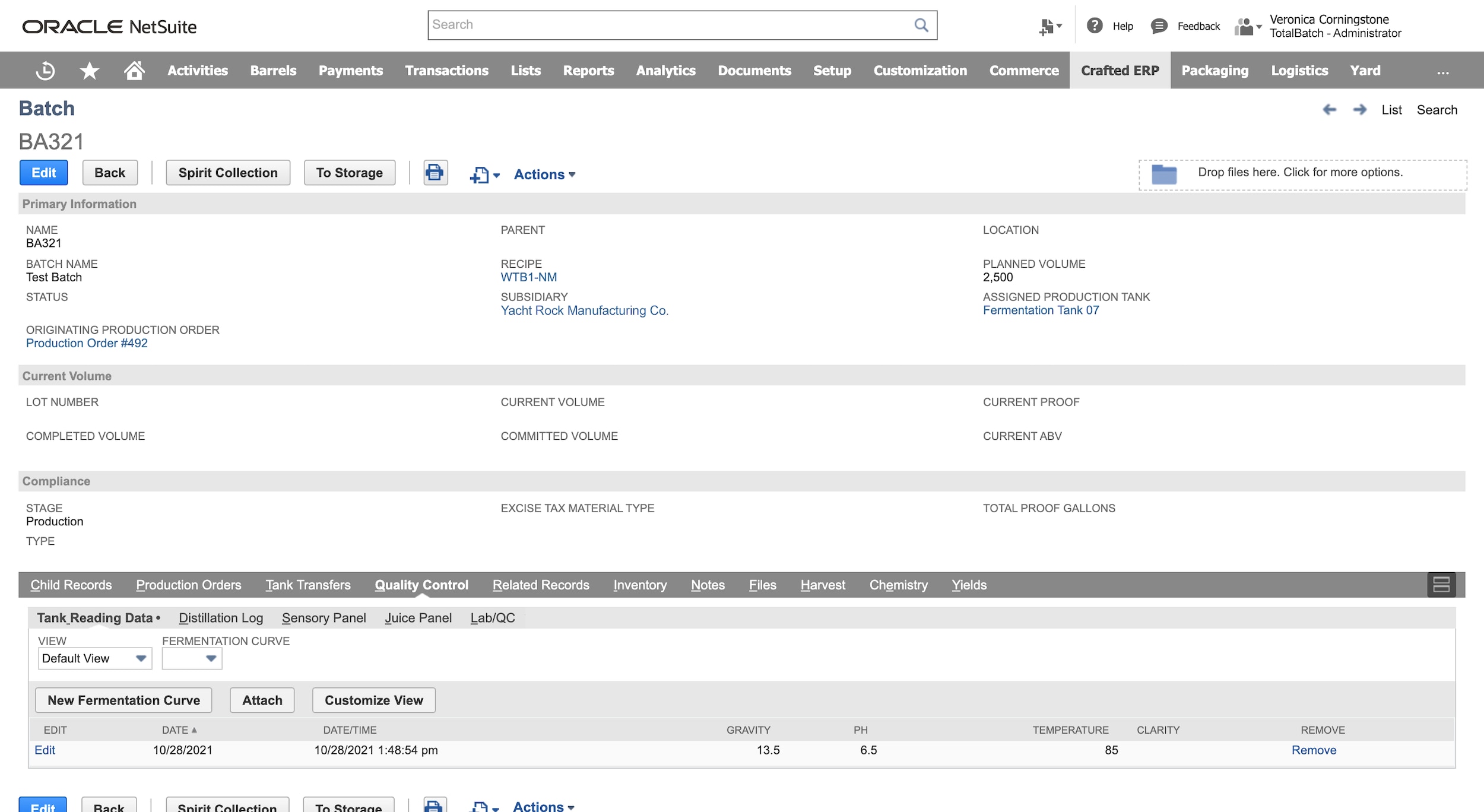1484x812 pixels.
Task: Click the Help question mark icon
Action: [1095, 26]
